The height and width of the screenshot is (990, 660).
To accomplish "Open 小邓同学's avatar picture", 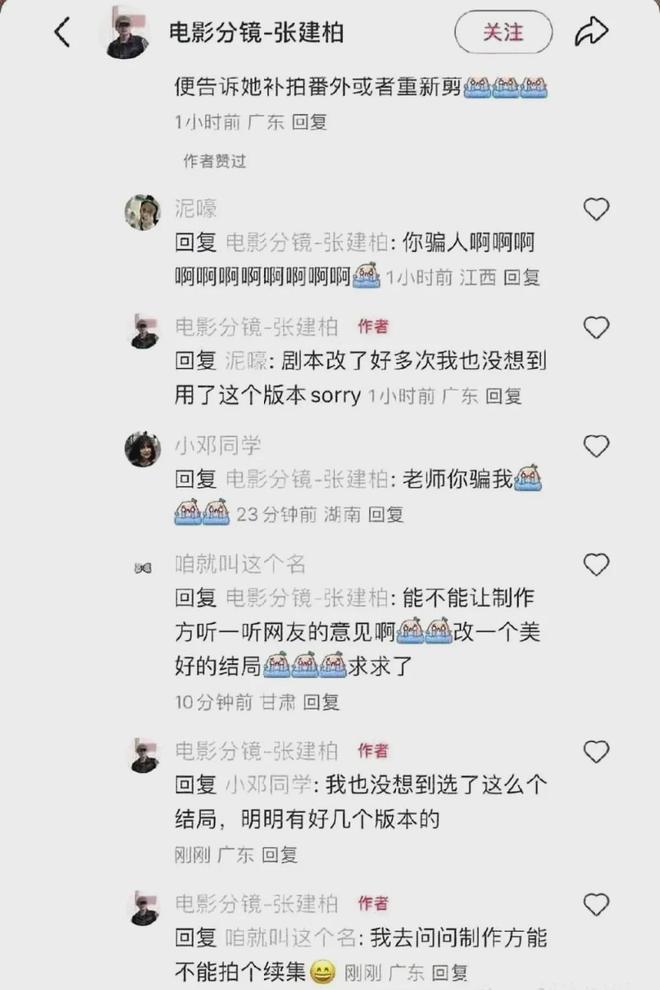I will tap(143, 449).
